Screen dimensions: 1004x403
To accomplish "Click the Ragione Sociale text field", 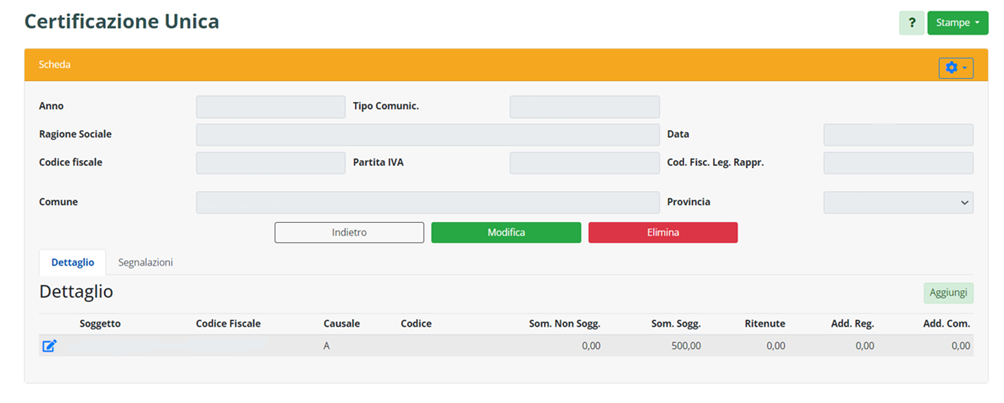I will click(x=427, y=135).
